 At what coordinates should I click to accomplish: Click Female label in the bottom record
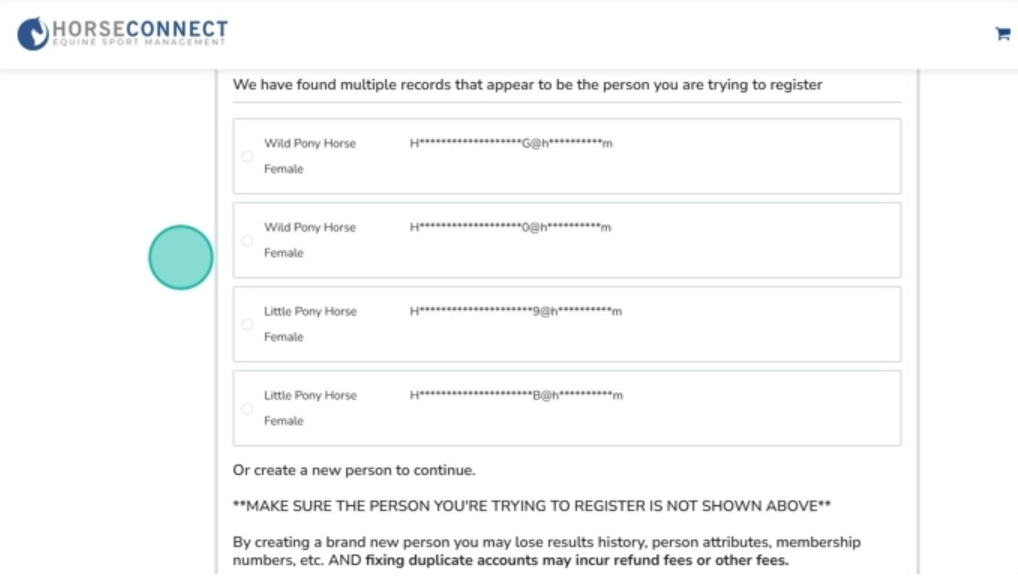284,421
